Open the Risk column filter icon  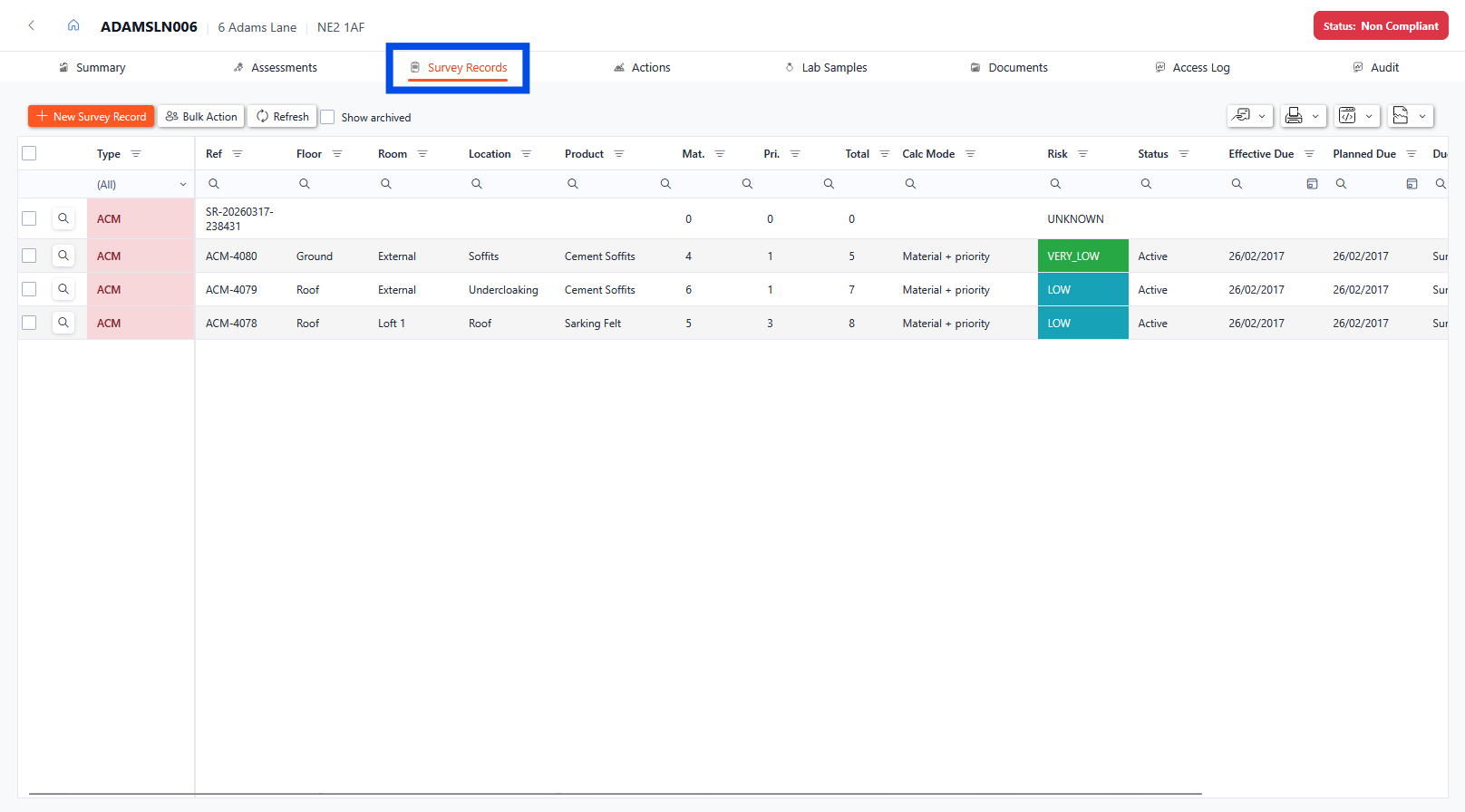pos(1082,154)
